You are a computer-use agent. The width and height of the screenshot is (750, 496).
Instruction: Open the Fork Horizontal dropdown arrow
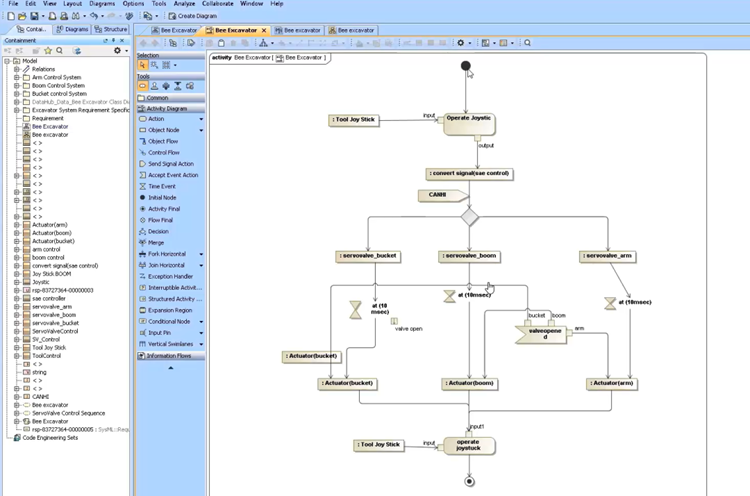click(x=201, y=254)
